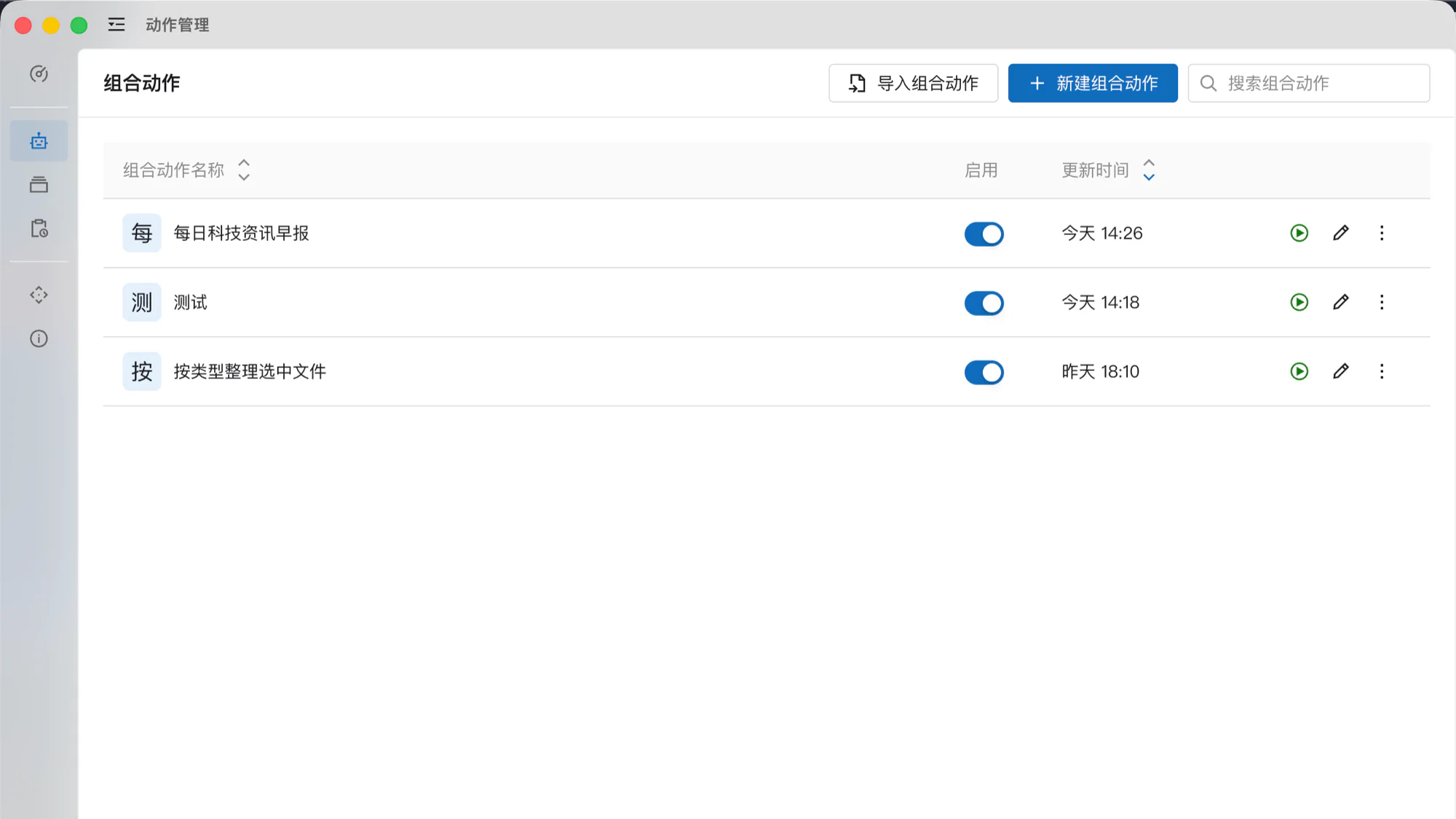Disable the 测试 enable switch
The height and width of the screenshot is (819, 1456).
point(984,303)
